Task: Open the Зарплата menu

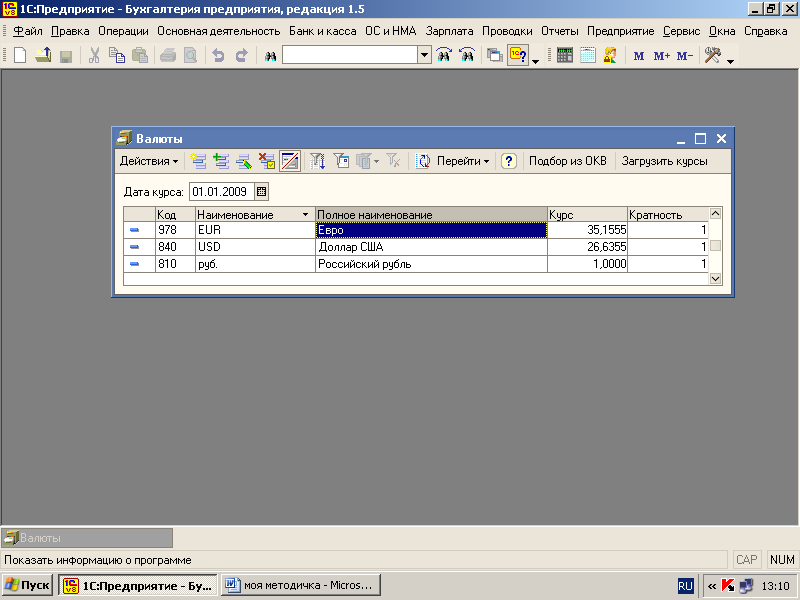Action: [x=449, y=31]
